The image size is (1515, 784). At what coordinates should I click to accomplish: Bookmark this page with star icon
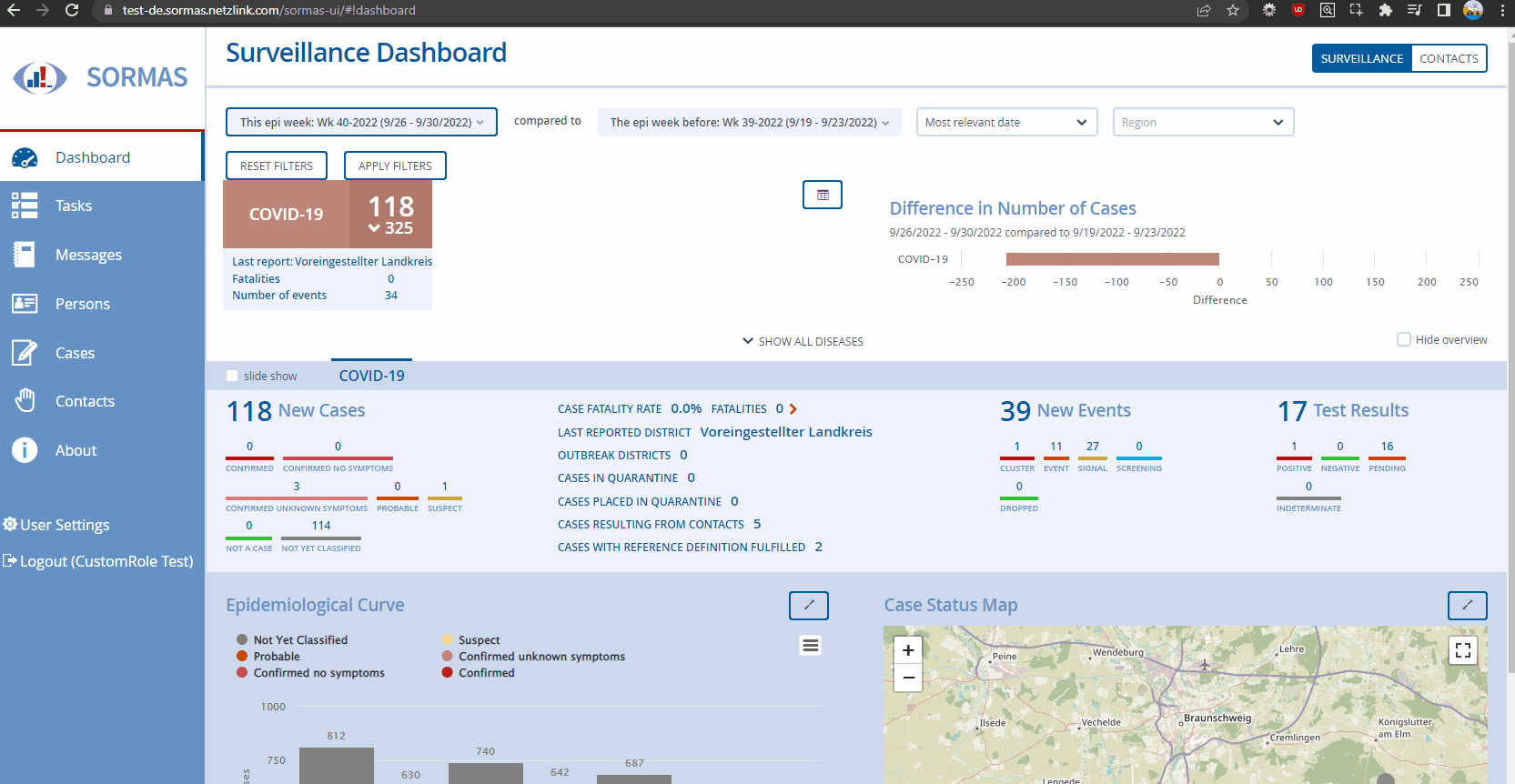(x=1233, y=11)
